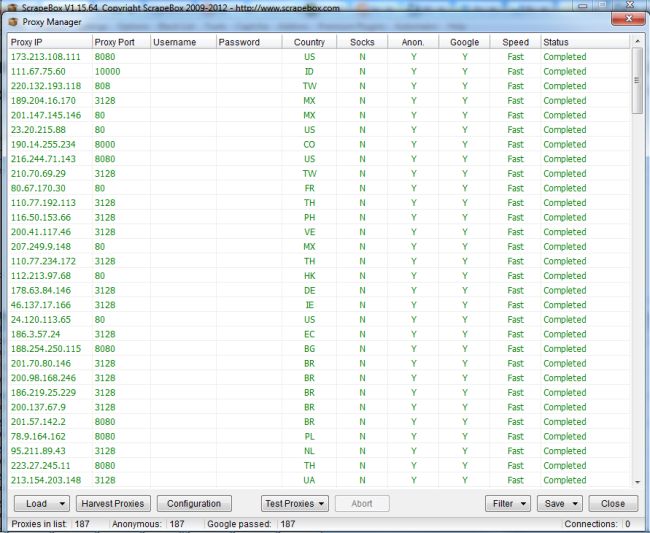Click the scrollbar up arrow
The height and width of the screenshot is (533, 650).
637,41
